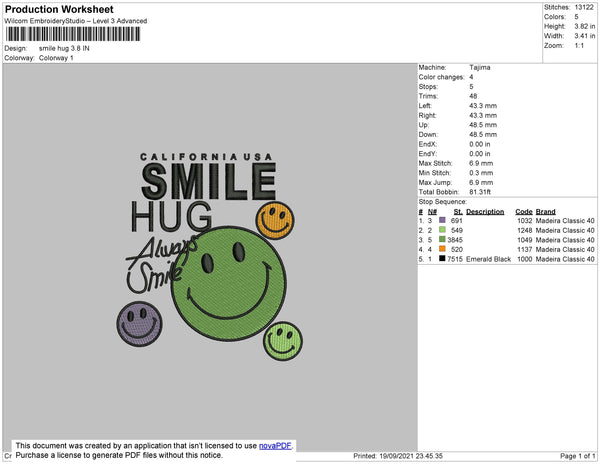Click the Width value 3.41 in
This screenshot has height=464, width=600.
click(585, 36)
